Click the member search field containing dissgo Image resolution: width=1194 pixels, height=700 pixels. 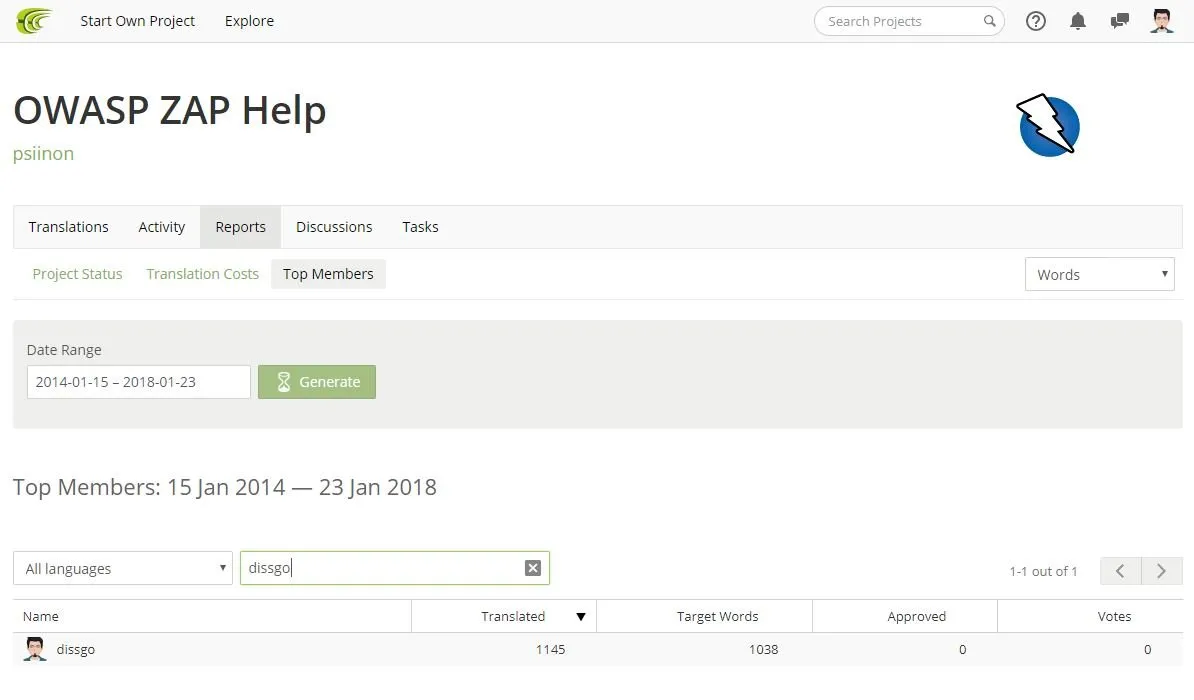[x=394, y=568]
